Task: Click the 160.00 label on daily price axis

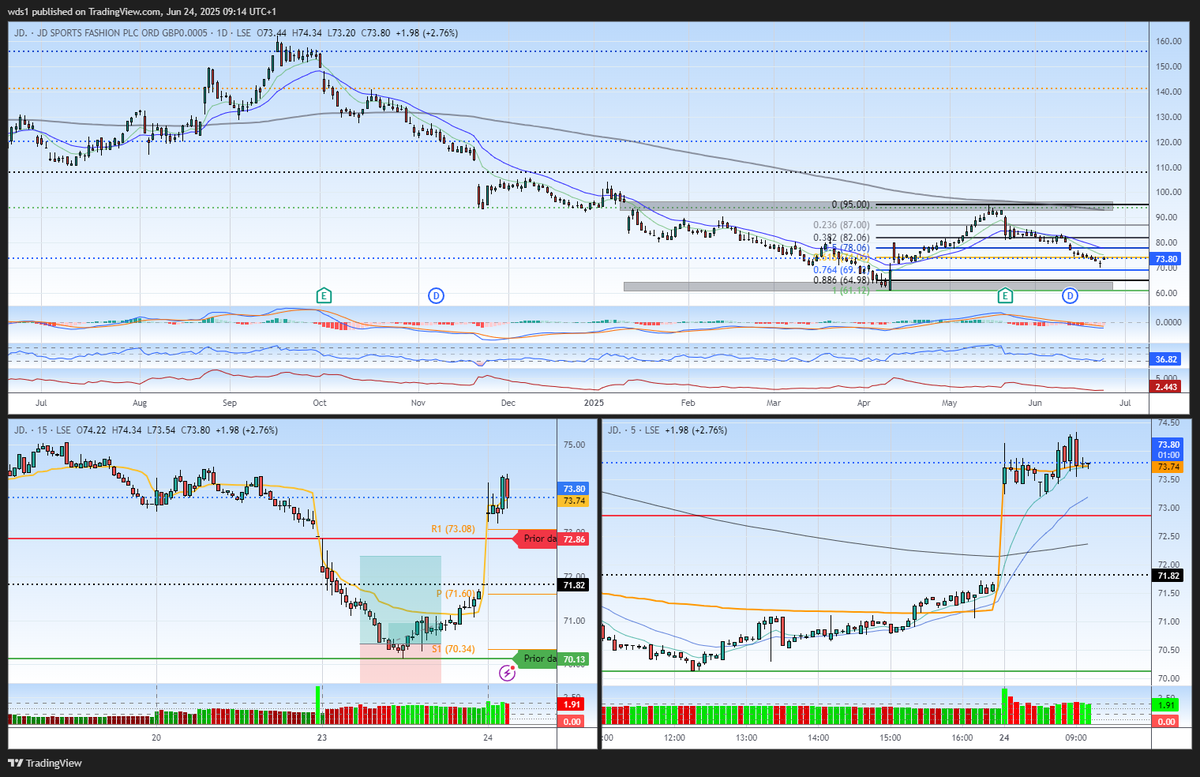Action: pyautogui.click(x=1170, y=41)
